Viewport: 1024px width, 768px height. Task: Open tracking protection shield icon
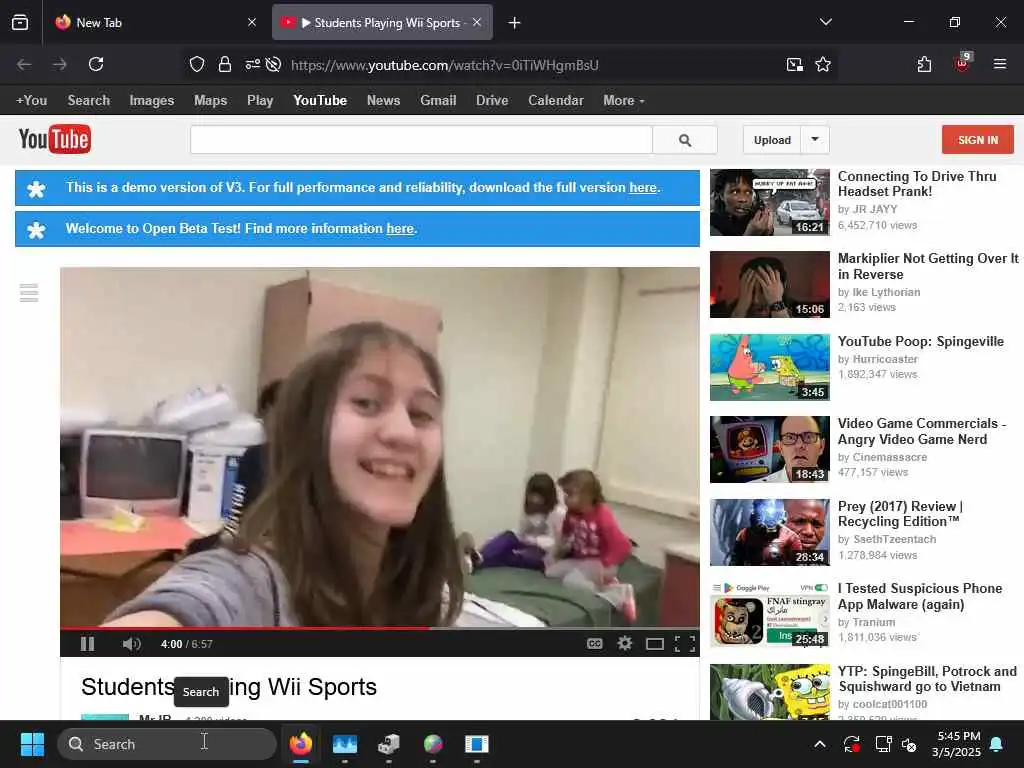point(197,65)
